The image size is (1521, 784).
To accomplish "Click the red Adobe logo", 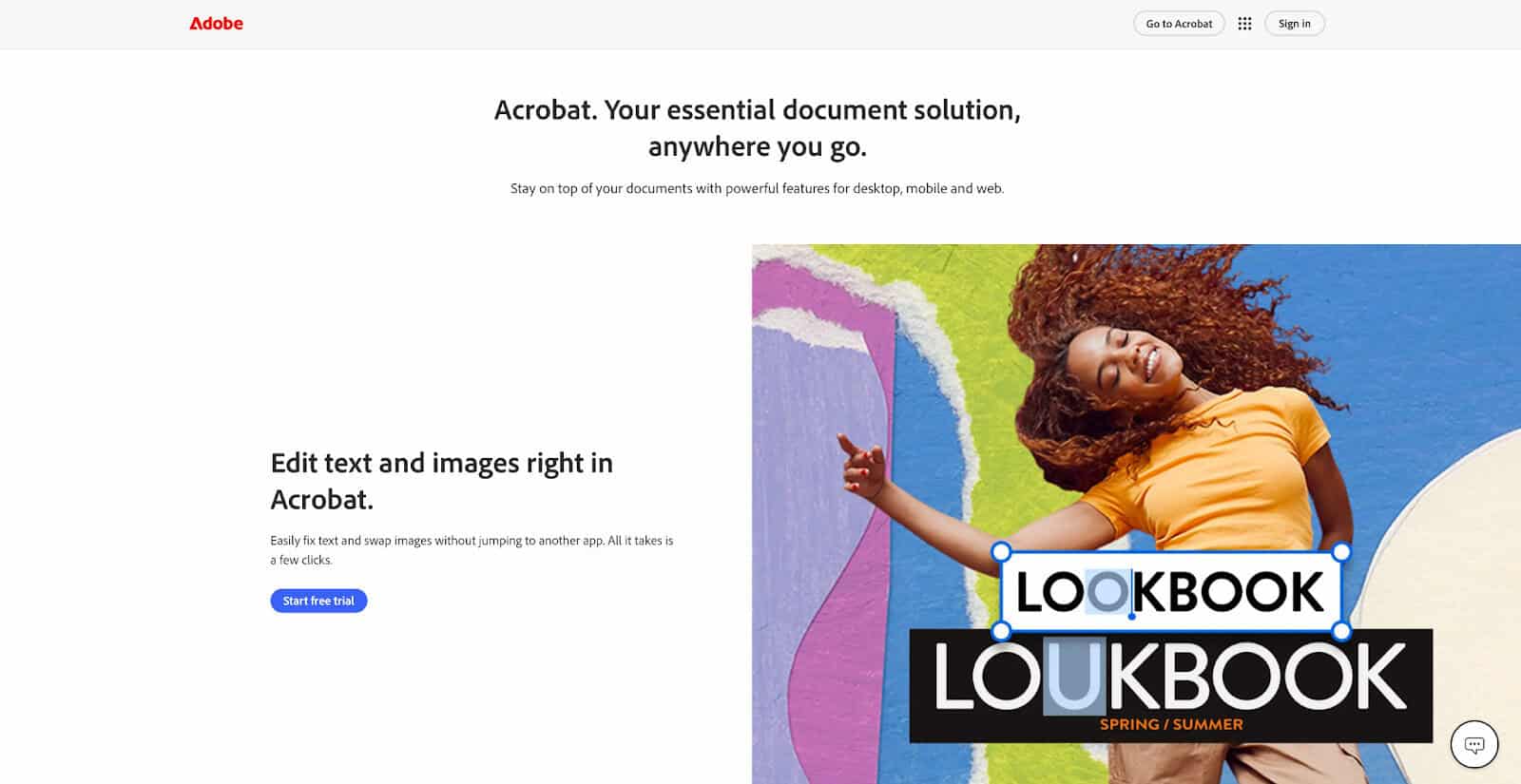I will 216,24.
